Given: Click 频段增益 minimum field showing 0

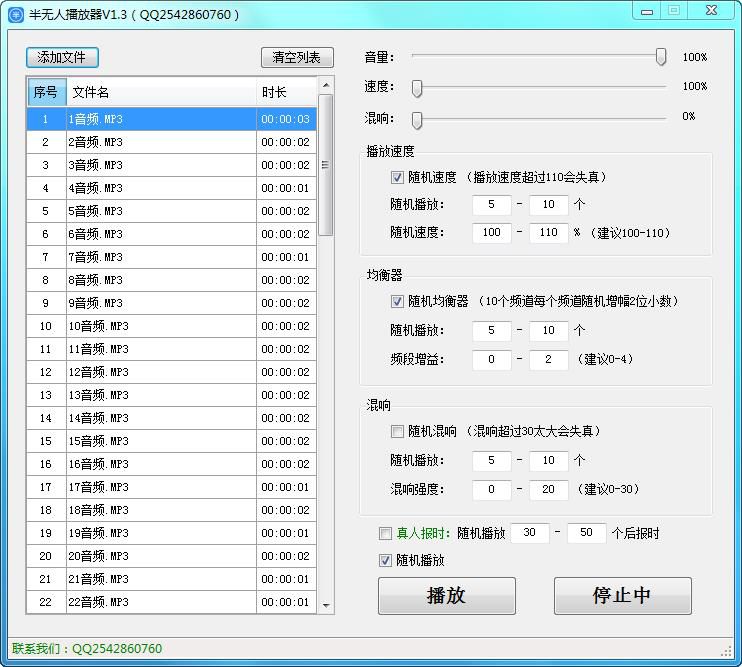Looking at the screenshot, I should [x=491, y=360].
